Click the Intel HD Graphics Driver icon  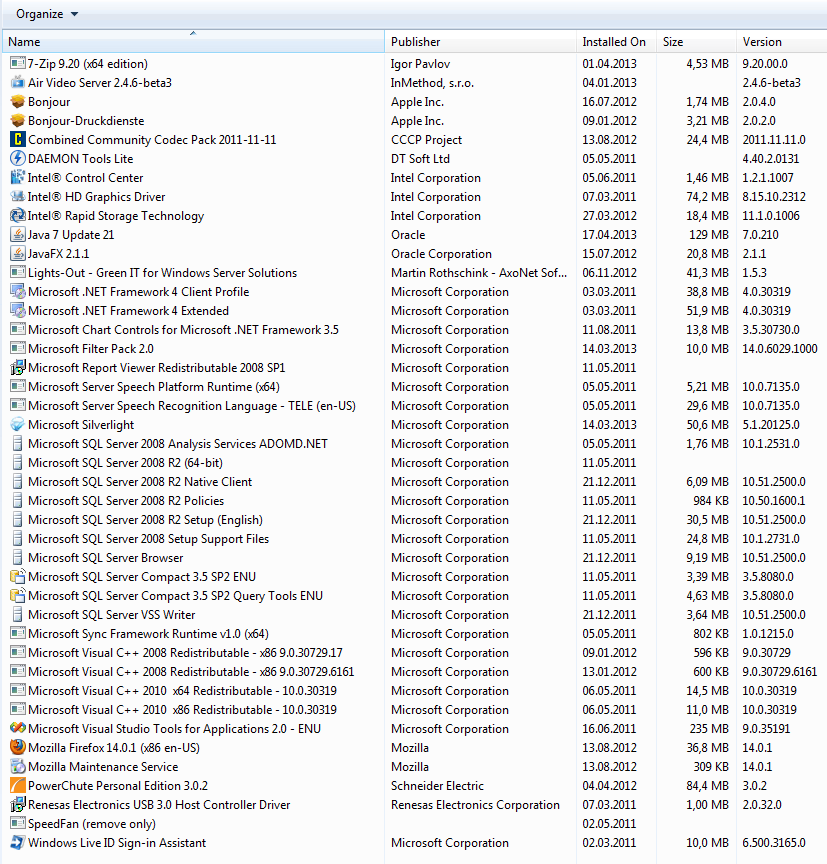pyautogui.click(x=18, y=197)
